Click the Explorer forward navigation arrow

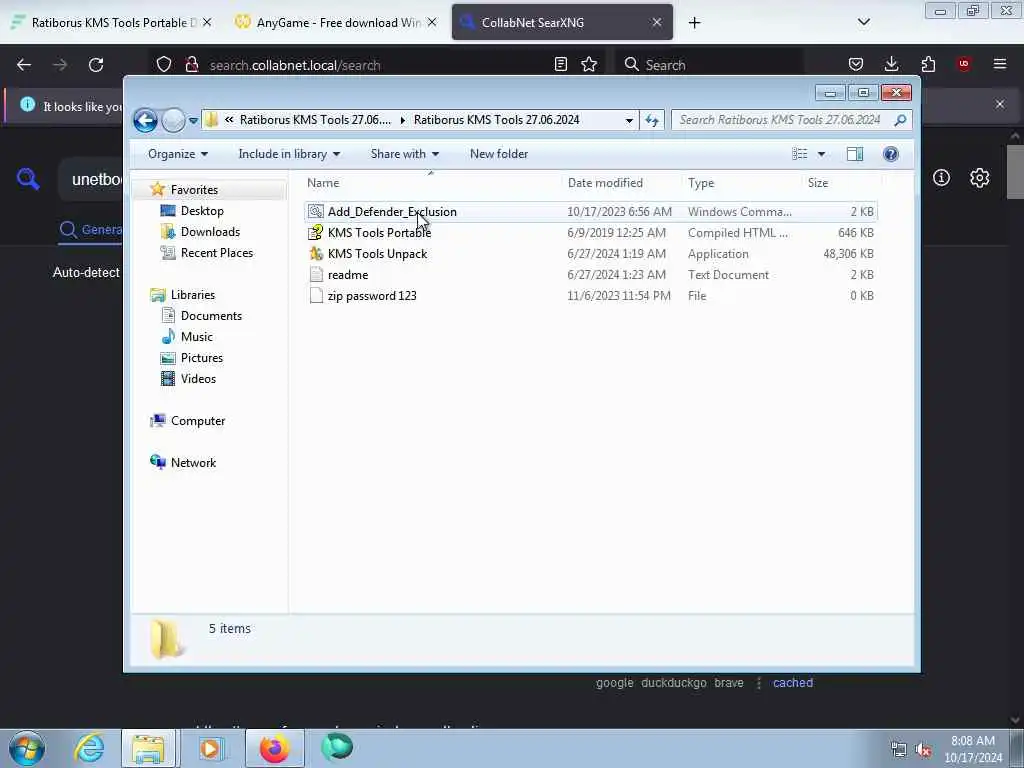click(x=173, y=120)
